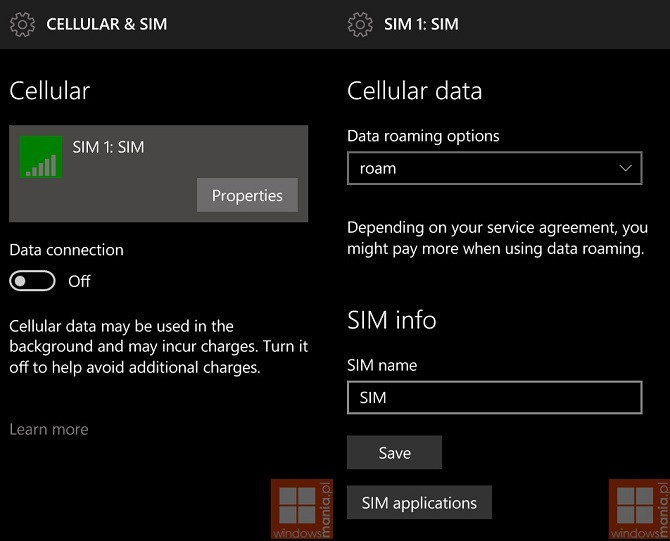670x541 pixels.
Task: Open the CELLULAR & SIM page title
Action: click(107, 24)
